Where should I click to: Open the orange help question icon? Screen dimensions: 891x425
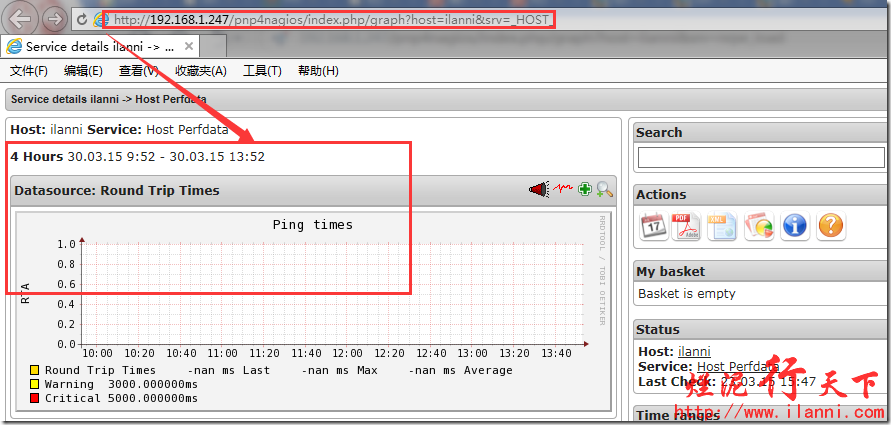click(831, 226)
